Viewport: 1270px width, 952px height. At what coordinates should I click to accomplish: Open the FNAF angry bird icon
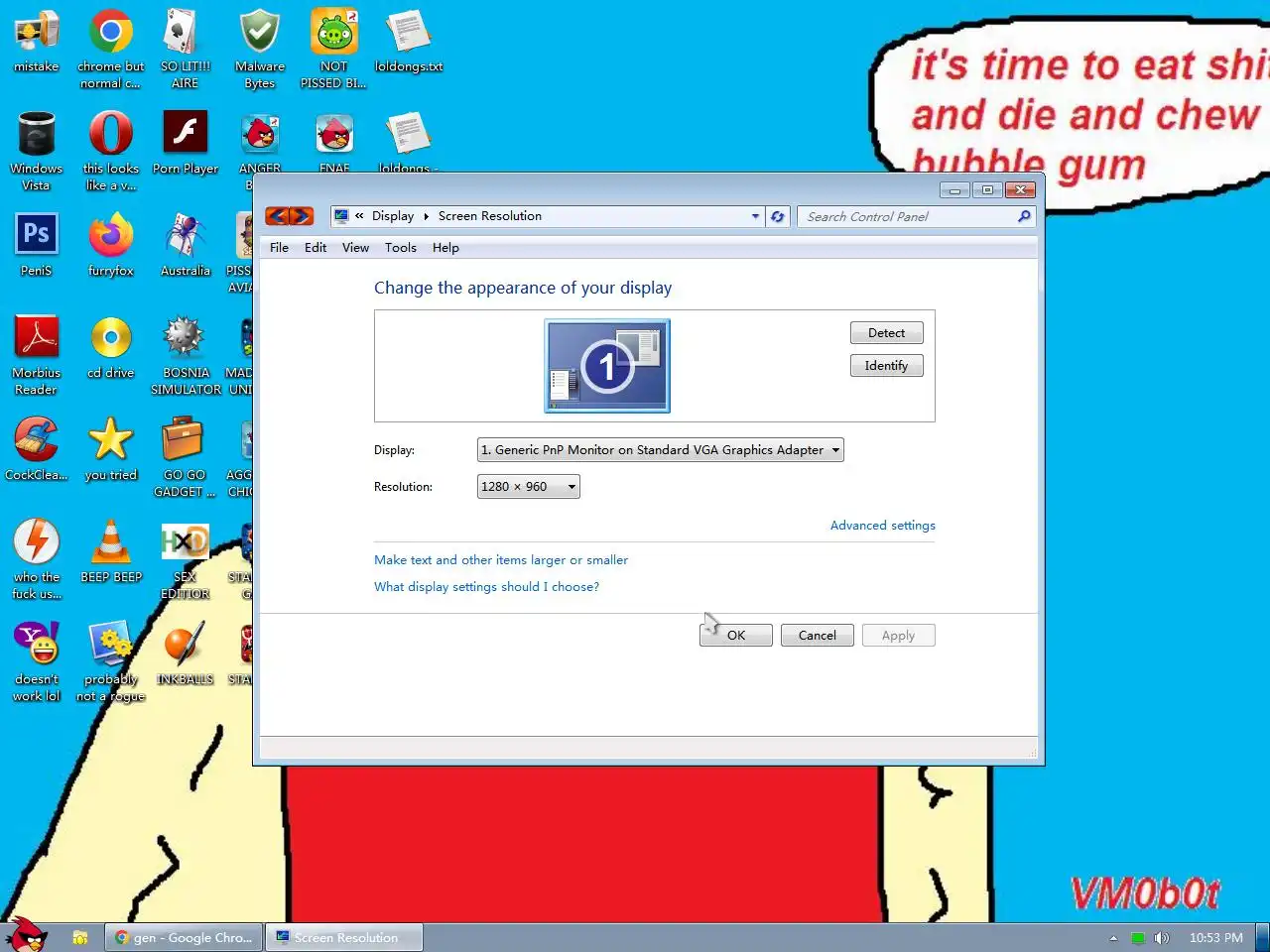(334, 142)
